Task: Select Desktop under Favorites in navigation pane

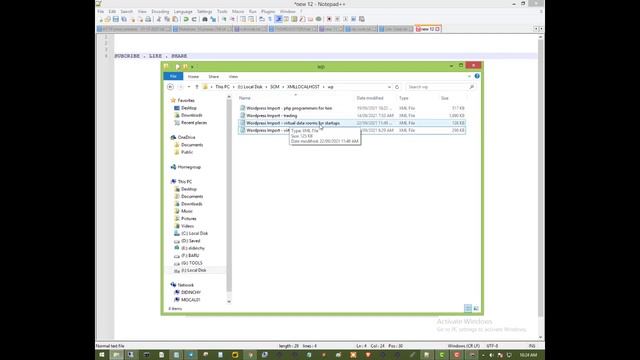Action: coord(189,108)
